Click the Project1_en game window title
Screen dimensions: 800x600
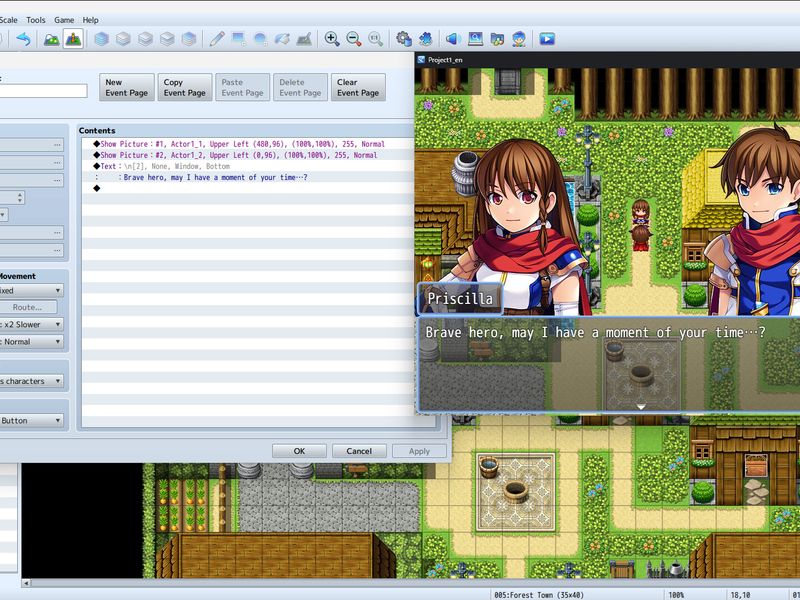pos(445,60)
